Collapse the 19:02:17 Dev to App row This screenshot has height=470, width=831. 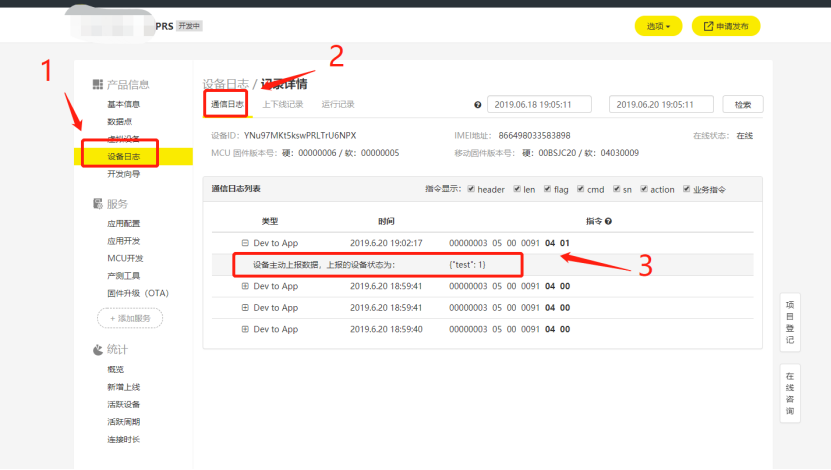pyautogui.click(x=245, y=243)
